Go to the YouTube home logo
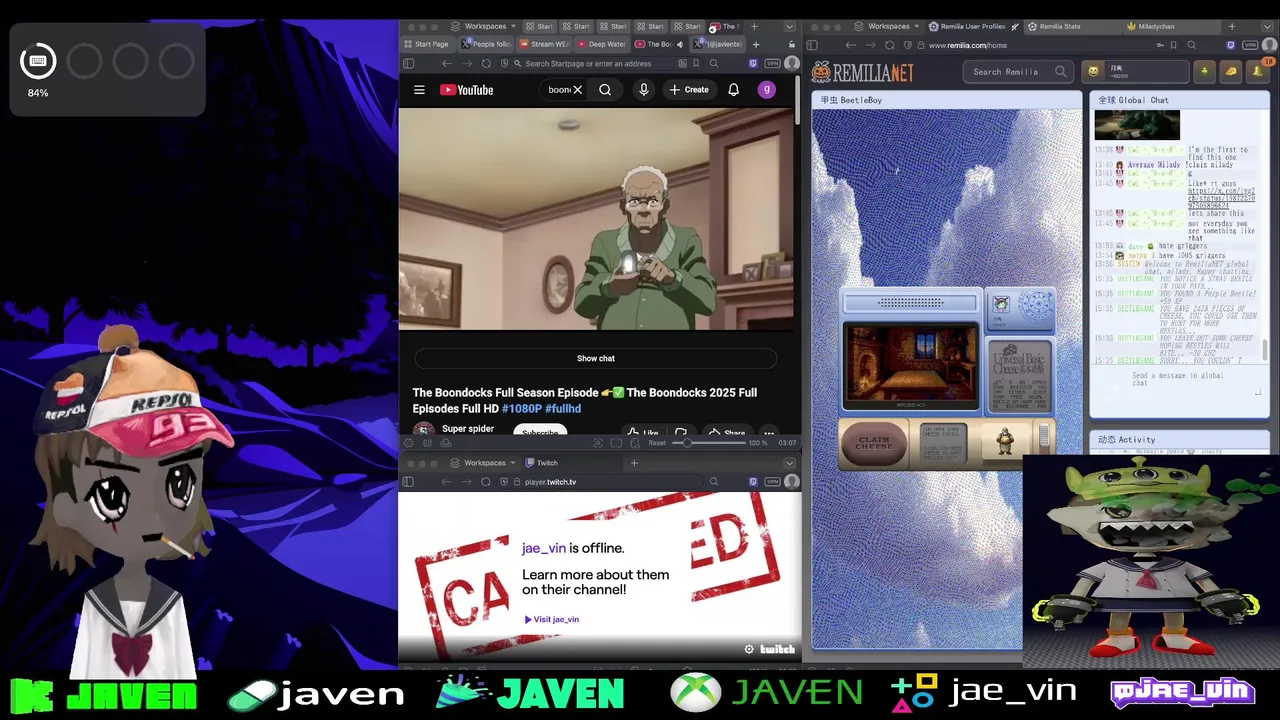This screenshot has width=1280, height=720. click(467, 90)
